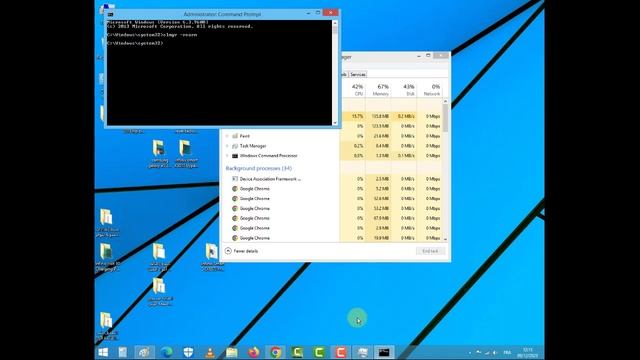Viewport: 640px width, 360px height.
Task: Switch to Command Prompt taskbar icon
Action: pyautogui.click(x=384, y=352)
